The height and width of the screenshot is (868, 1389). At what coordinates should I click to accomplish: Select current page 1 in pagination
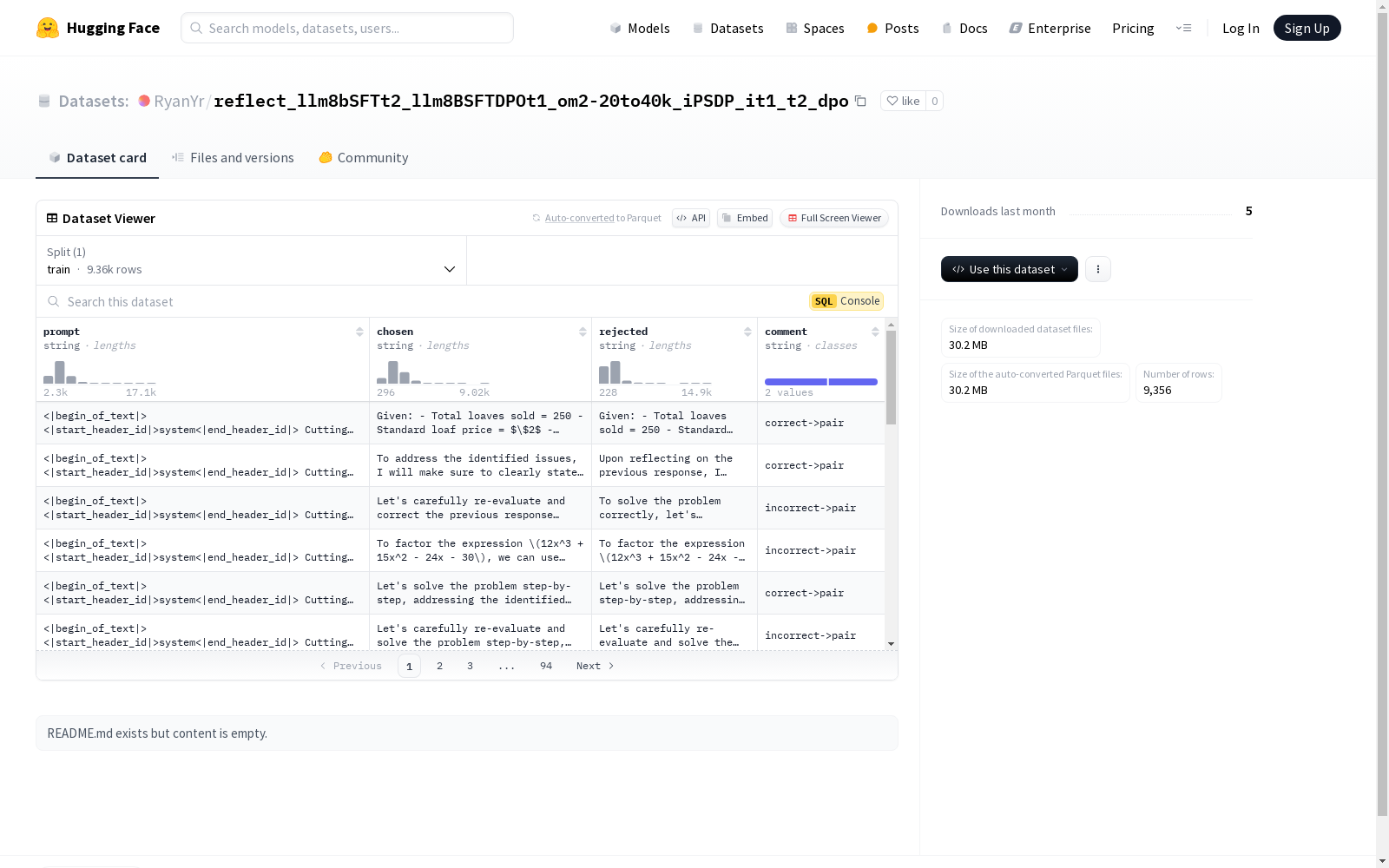coord(410,666)
